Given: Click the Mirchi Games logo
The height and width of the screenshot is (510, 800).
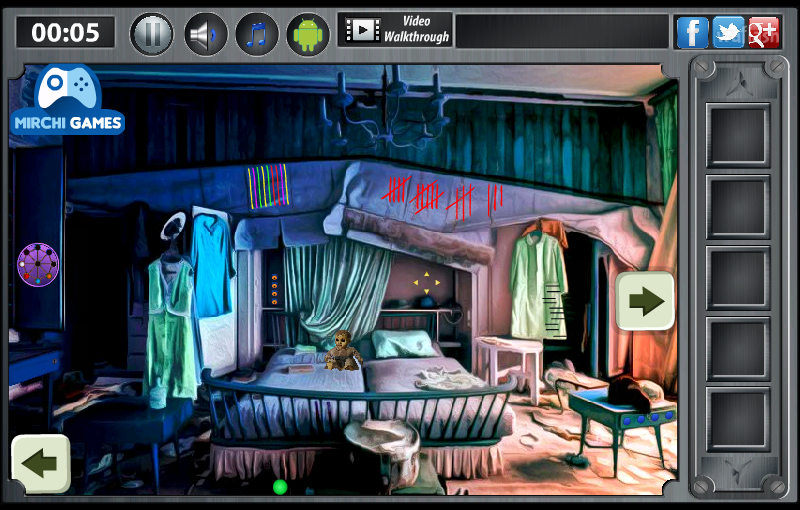Looking at the screenshot, I should (x=67, y=100).
